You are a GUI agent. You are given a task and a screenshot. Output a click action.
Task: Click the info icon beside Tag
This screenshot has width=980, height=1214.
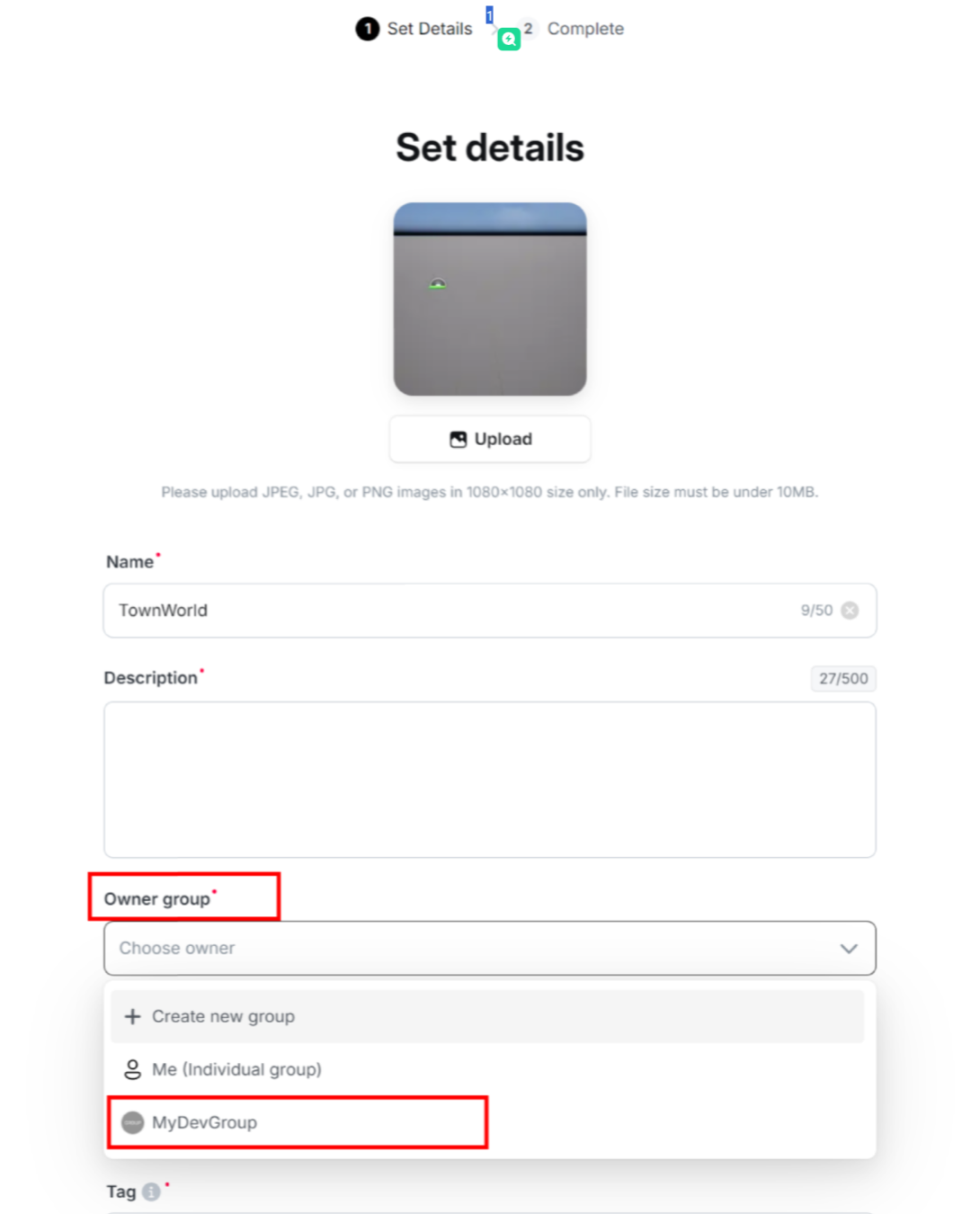point(151,1192)
